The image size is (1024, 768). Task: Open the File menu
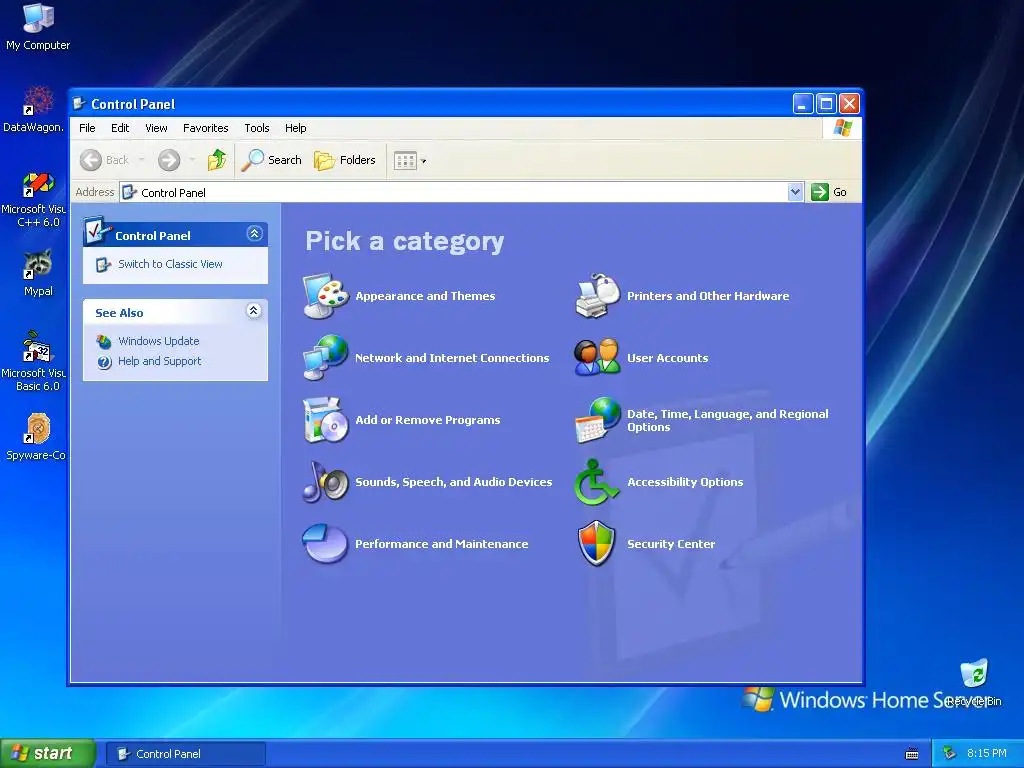[87, 128]
